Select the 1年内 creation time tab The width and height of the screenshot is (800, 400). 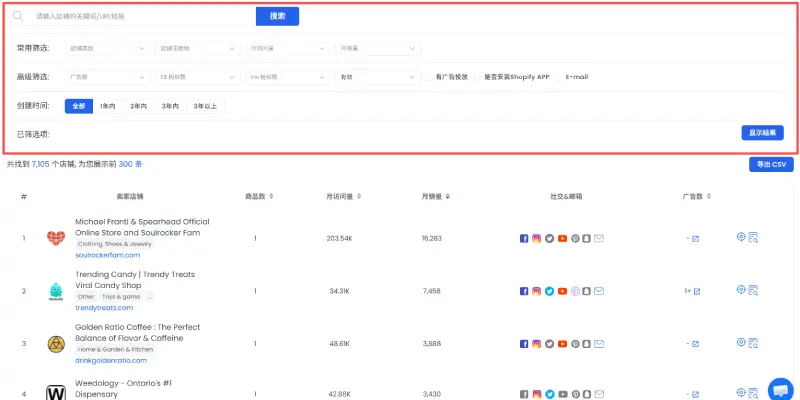108,106
